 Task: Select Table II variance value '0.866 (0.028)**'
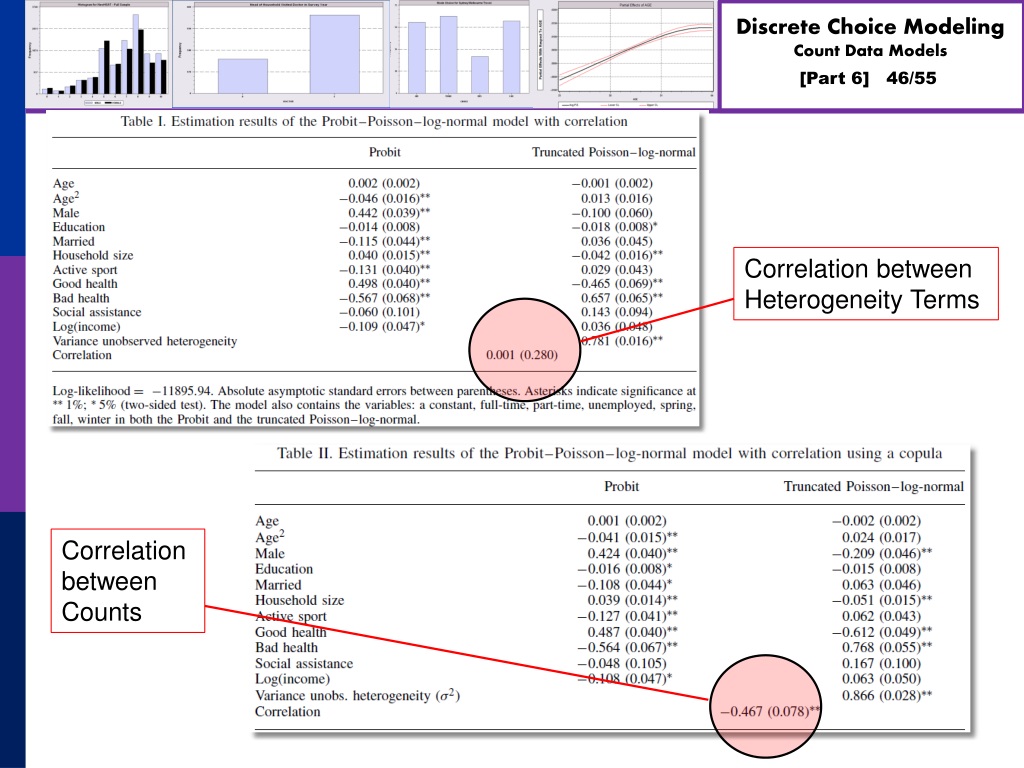pos(887,696)
